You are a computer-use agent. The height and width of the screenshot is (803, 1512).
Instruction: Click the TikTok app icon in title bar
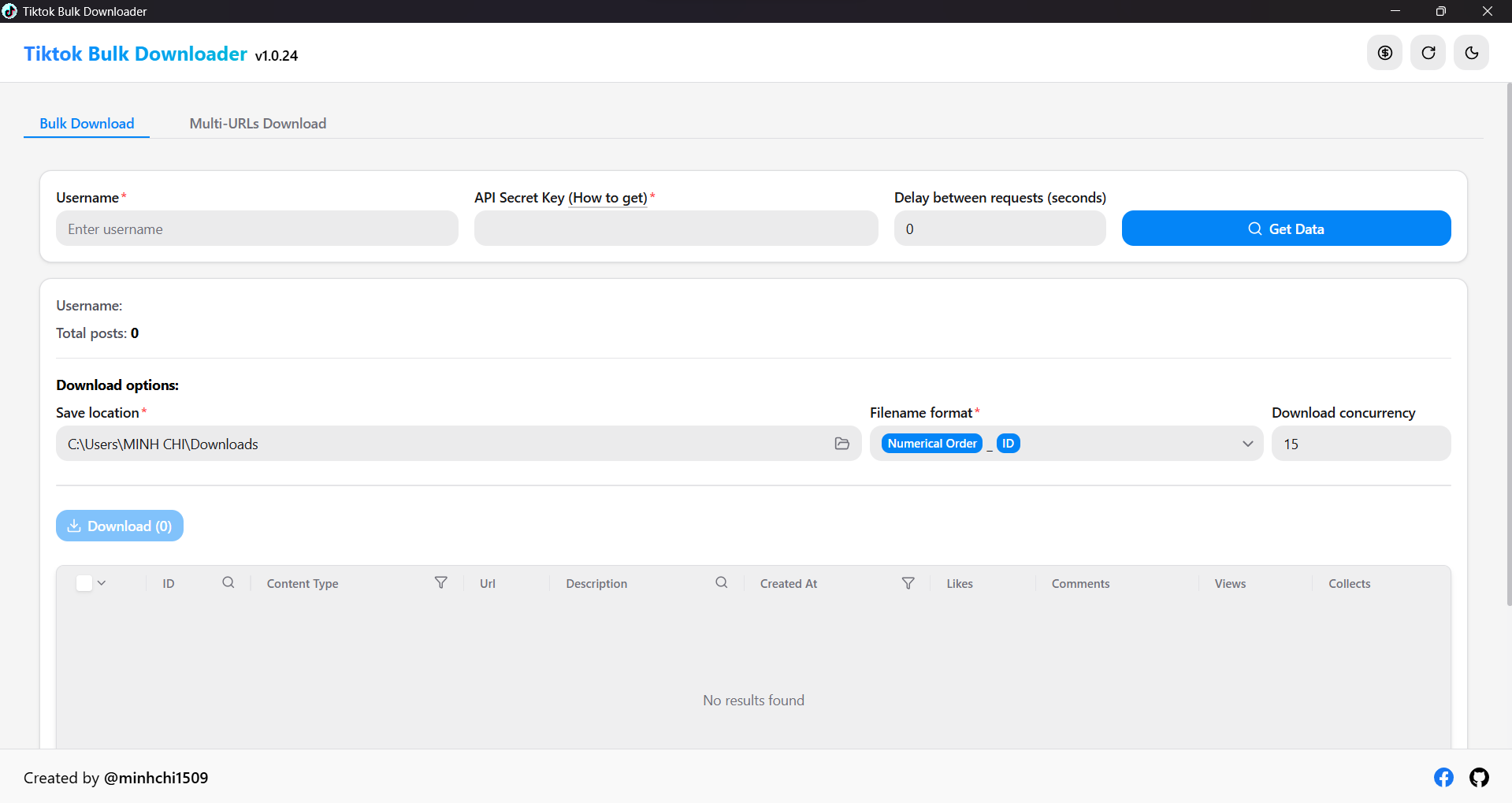(x=9, y=11)
